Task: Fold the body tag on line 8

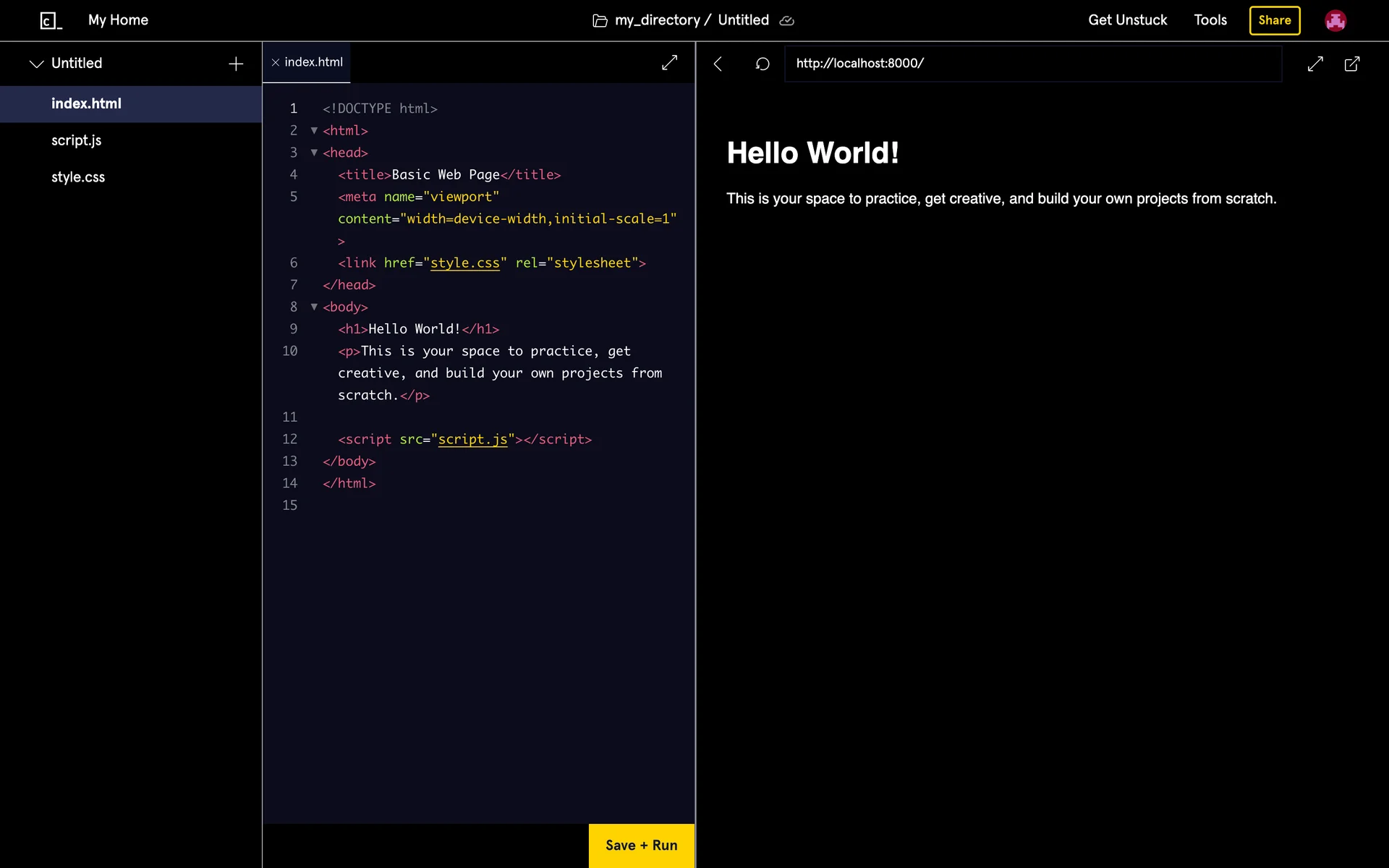Action: [314, 307]
